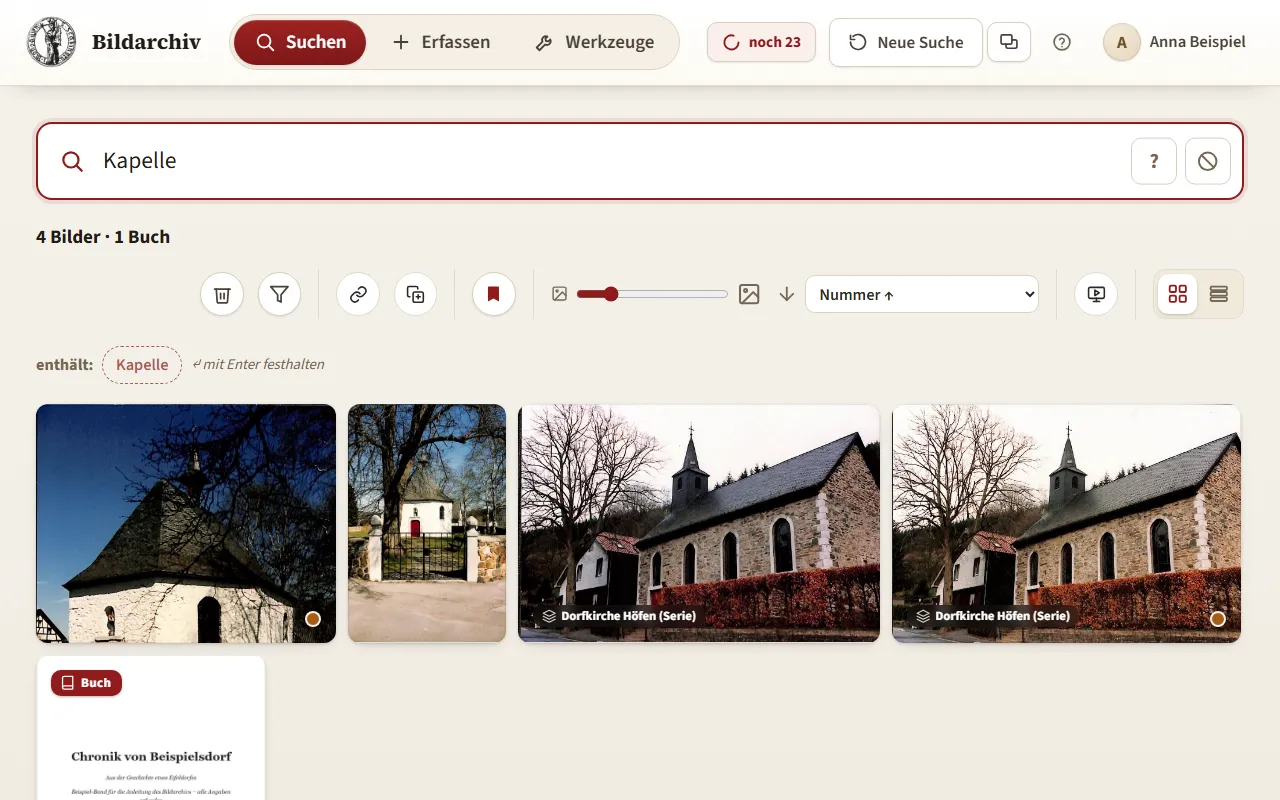This screenshot has width=1280, height=800.
Task: Click orange dot on blue-sky chapel image
Action: (313, 619)
